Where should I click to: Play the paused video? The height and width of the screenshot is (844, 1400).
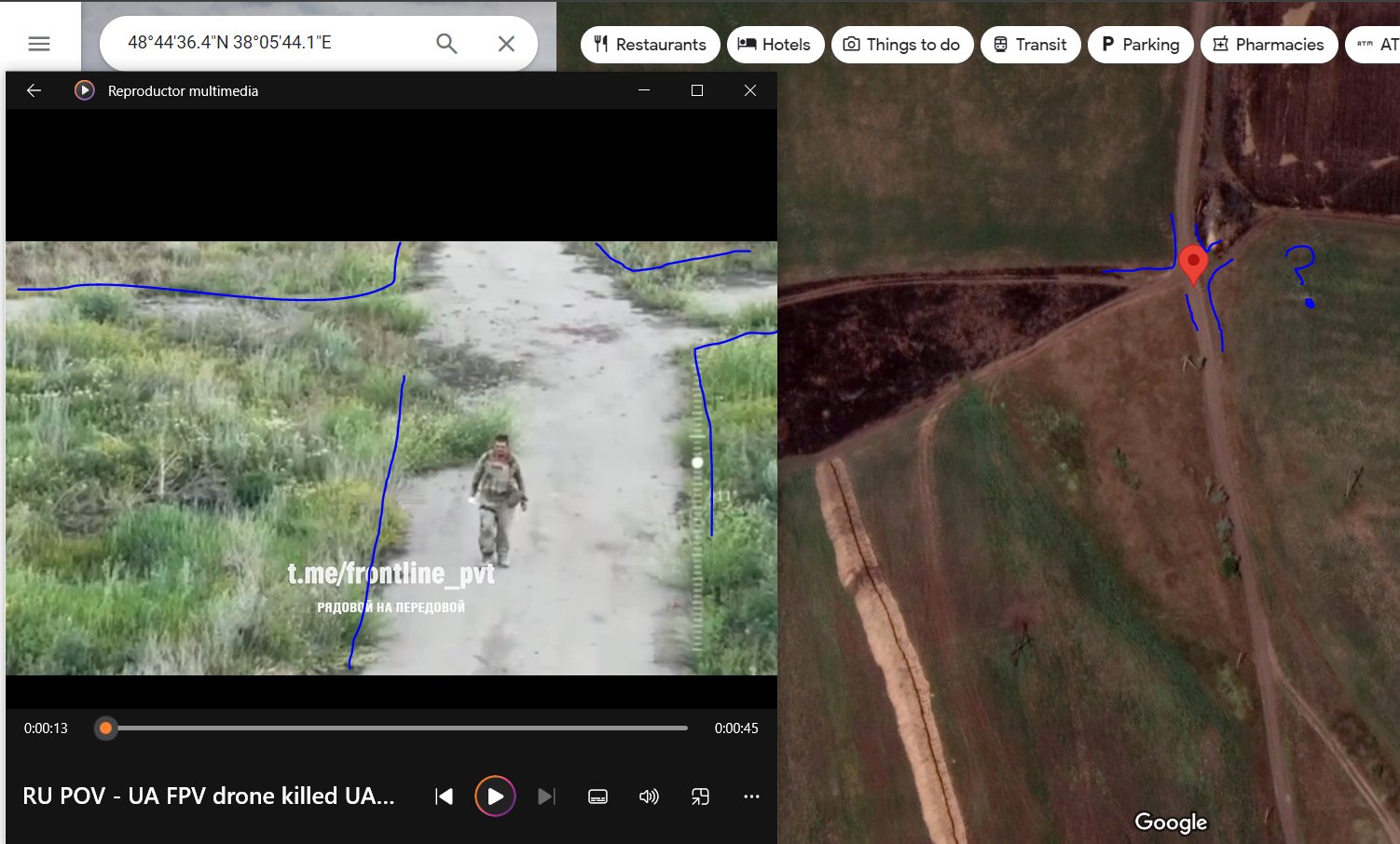coord(495,796)
